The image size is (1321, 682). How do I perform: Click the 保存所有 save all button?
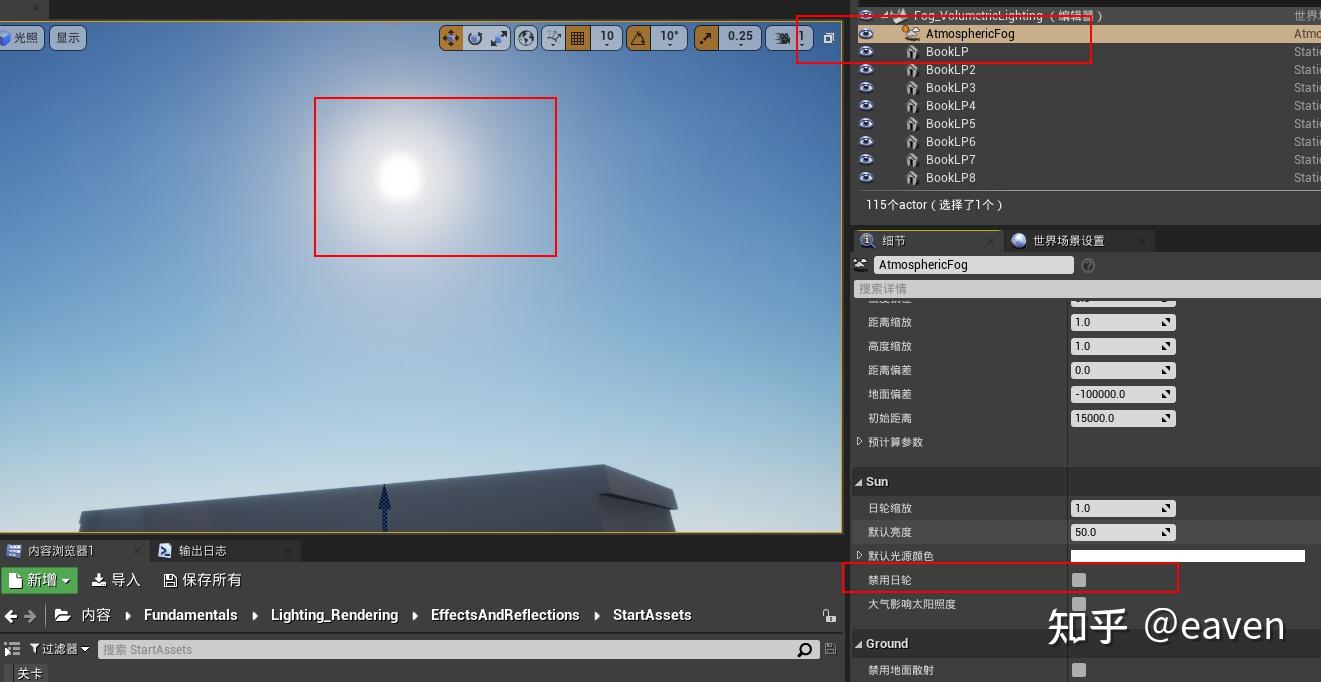tap(202, 580)
